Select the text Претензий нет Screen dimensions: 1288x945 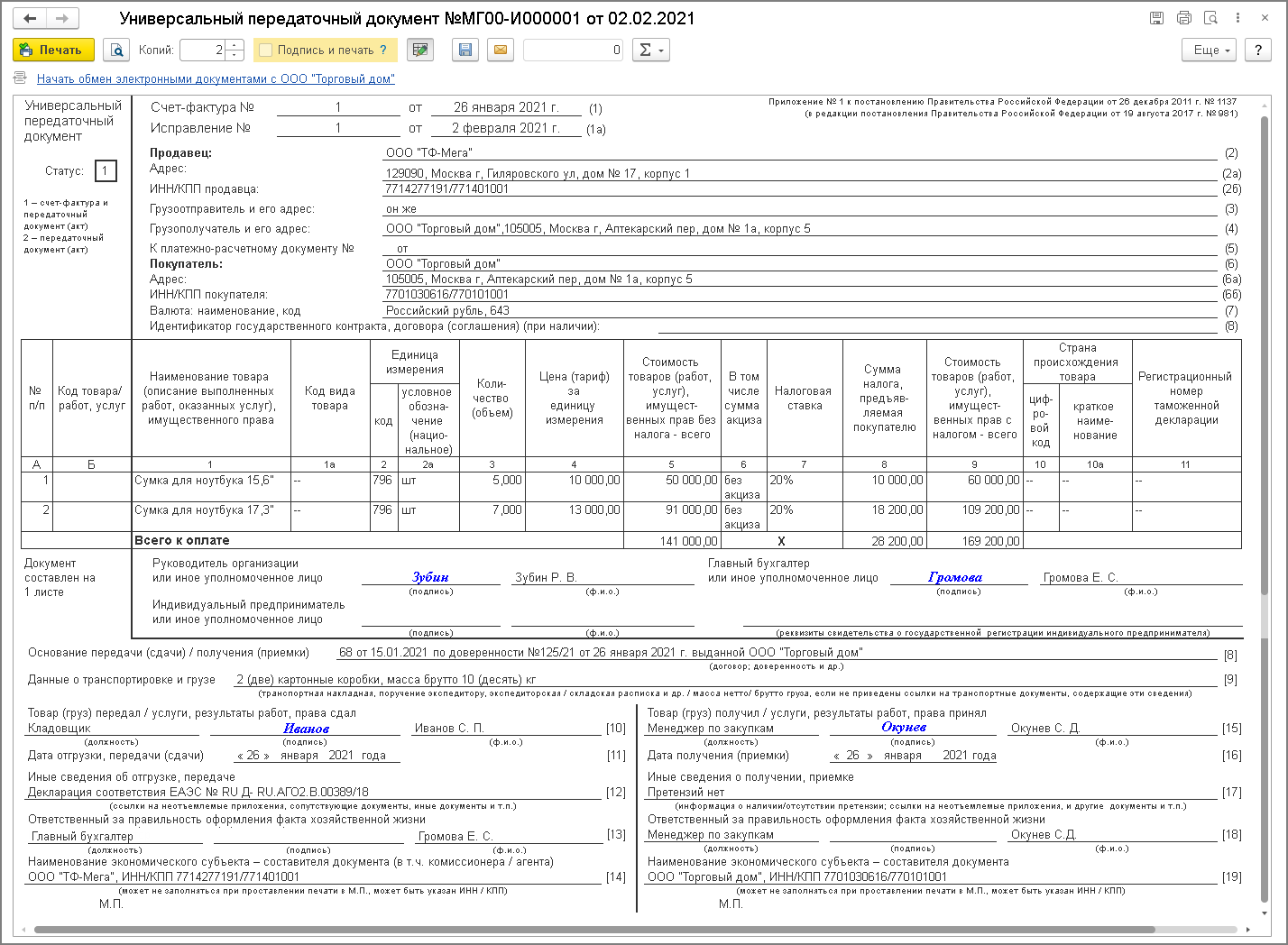686,793
